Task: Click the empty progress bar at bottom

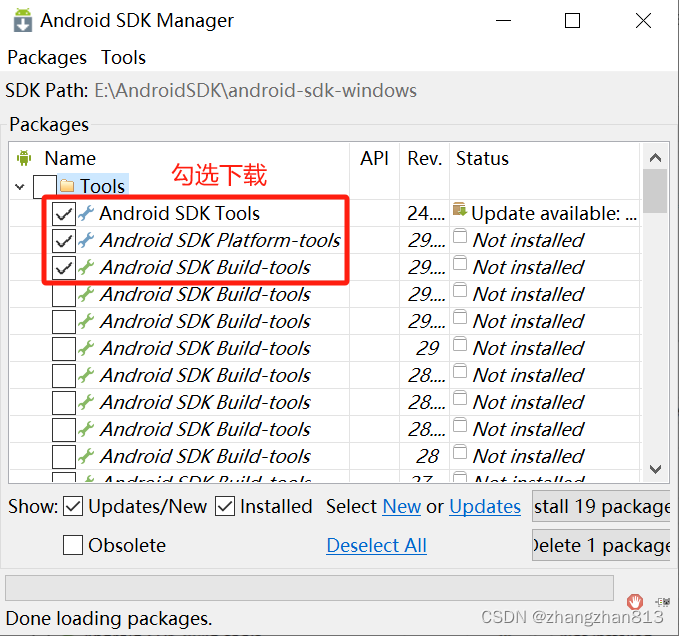Action: pyautogui.click(x=309, y=588)
